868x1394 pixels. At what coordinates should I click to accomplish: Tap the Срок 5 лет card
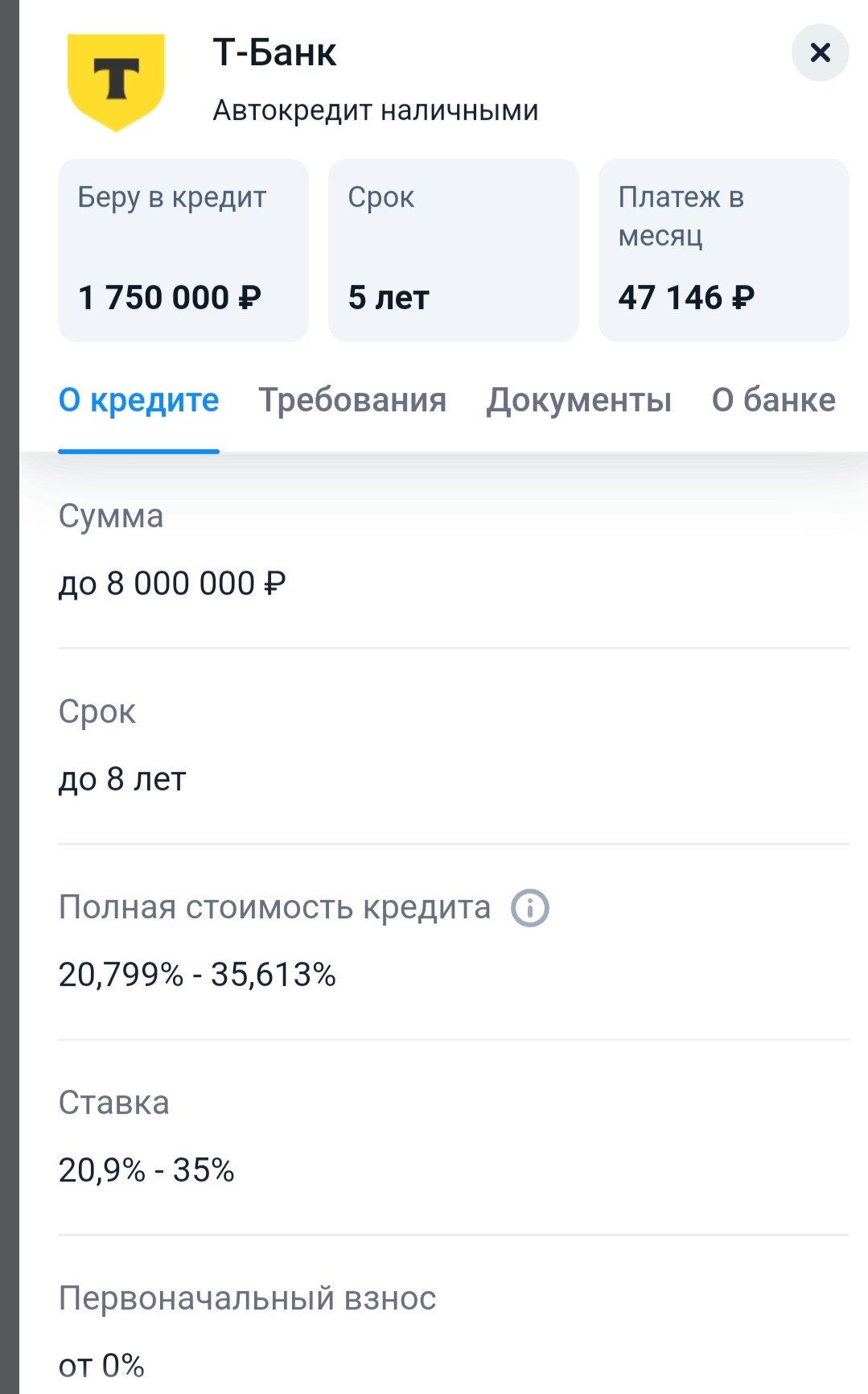click(454, 250)
